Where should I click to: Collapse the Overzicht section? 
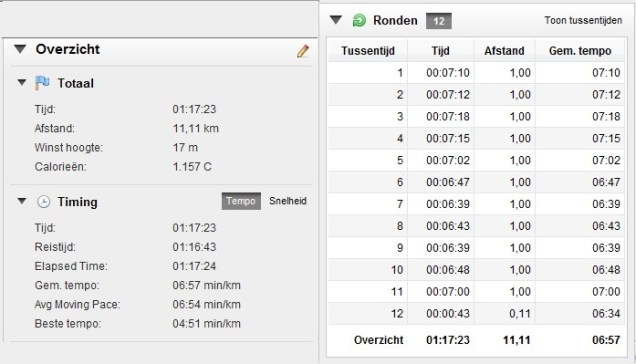coord(20,49)
